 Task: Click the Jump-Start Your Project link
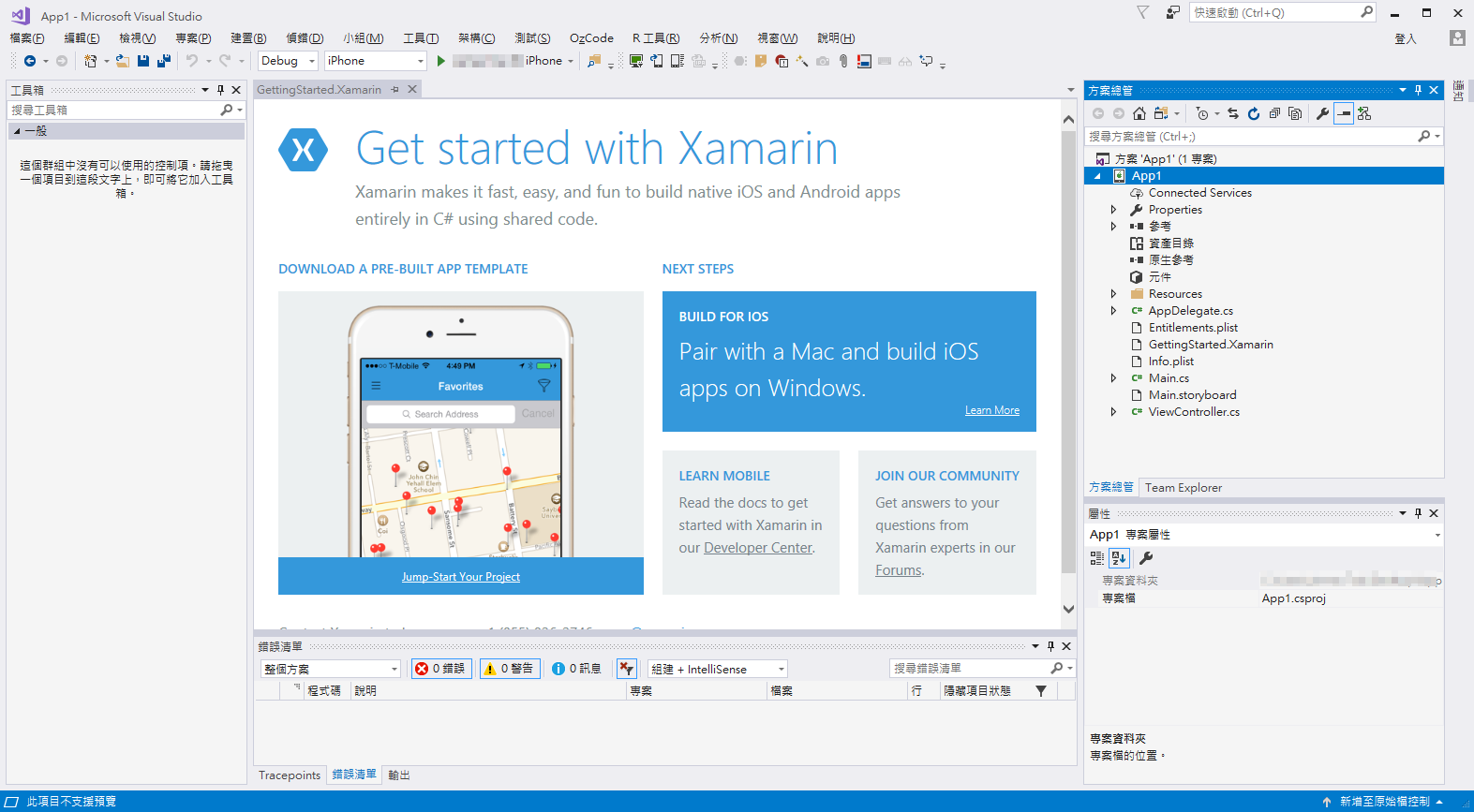(x=461, y=577)
